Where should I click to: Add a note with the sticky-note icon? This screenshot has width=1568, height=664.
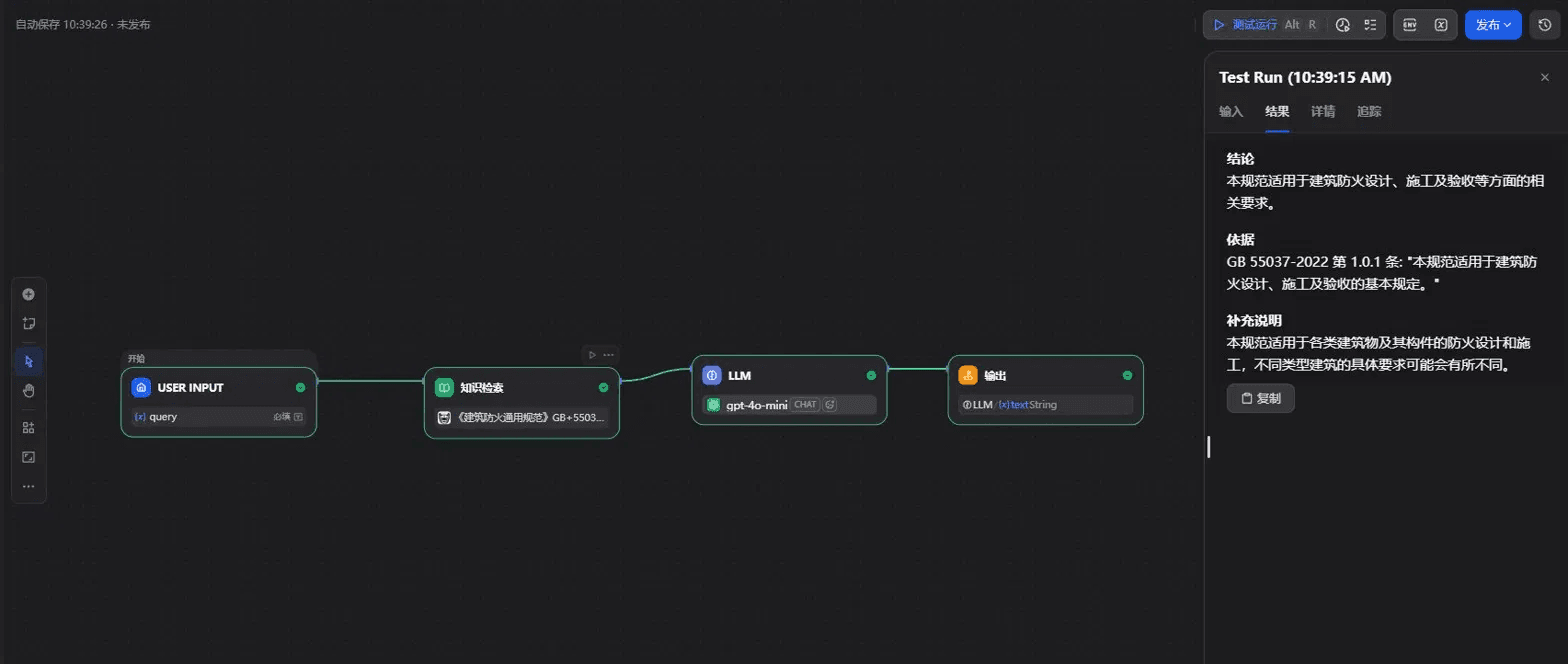point(28,323)
